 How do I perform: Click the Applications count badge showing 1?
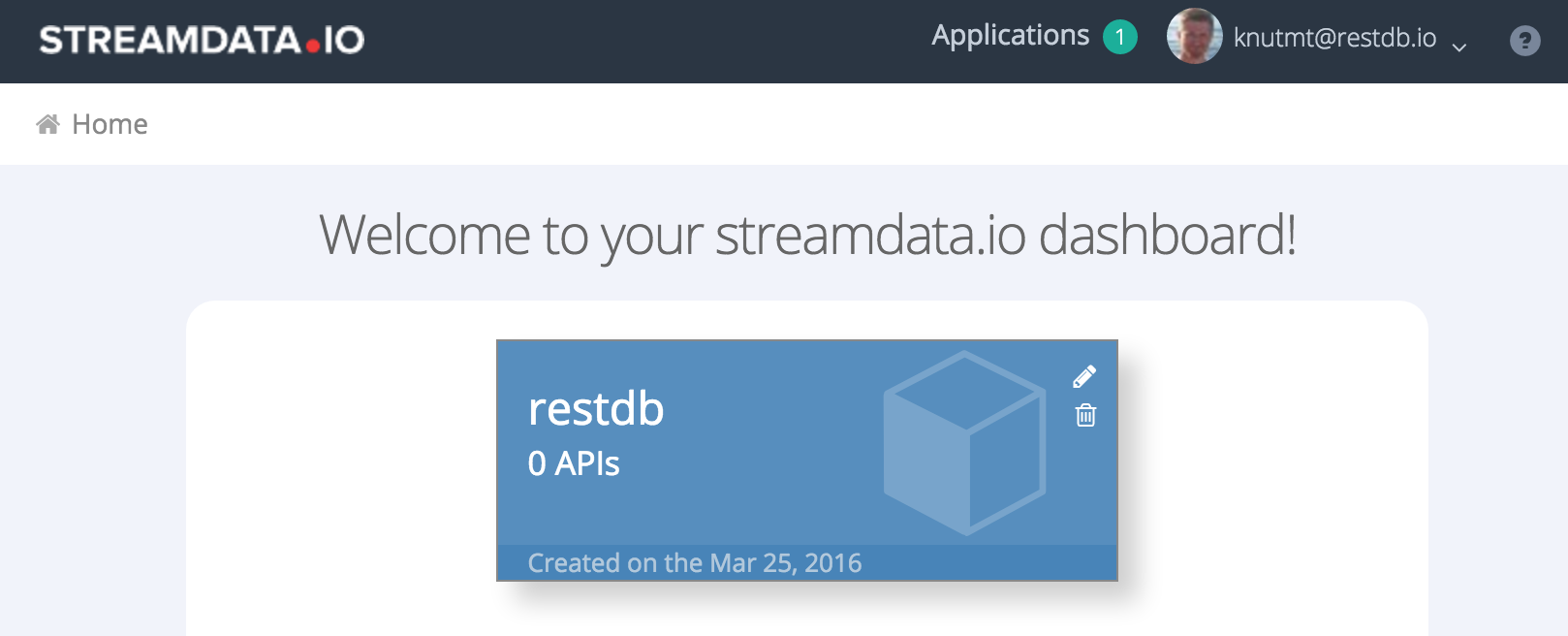tap(1120, 37)
